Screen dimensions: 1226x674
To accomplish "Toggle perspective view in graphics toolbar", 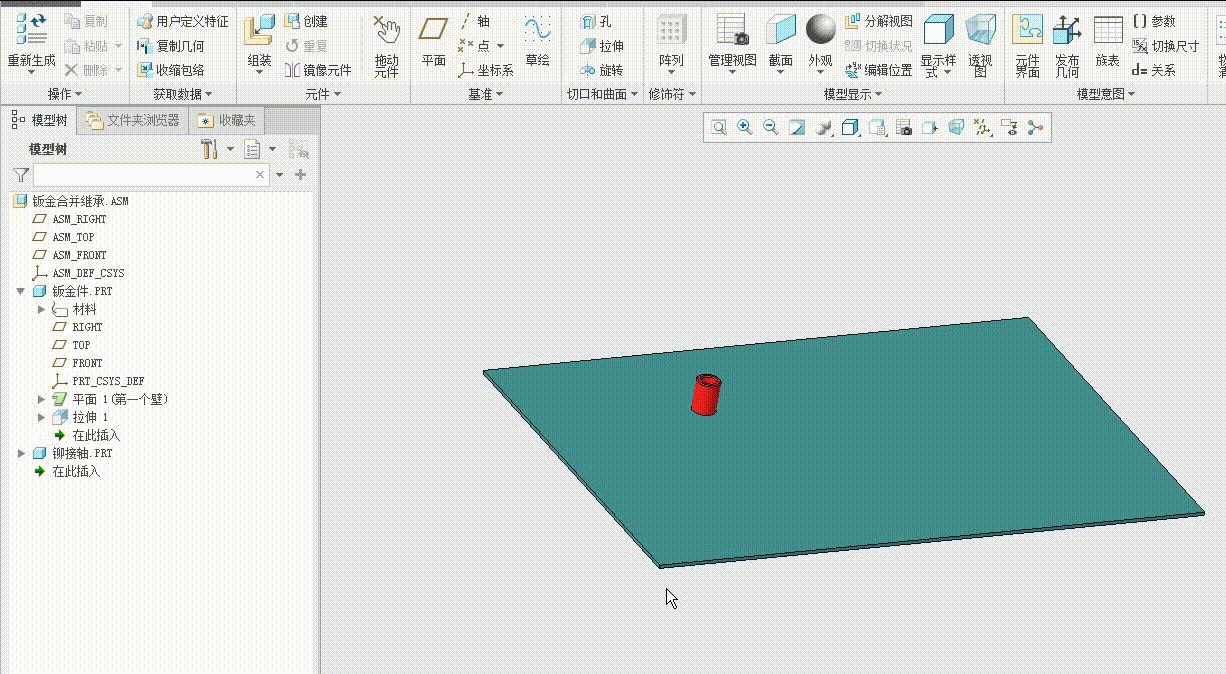I will point(957,127).
